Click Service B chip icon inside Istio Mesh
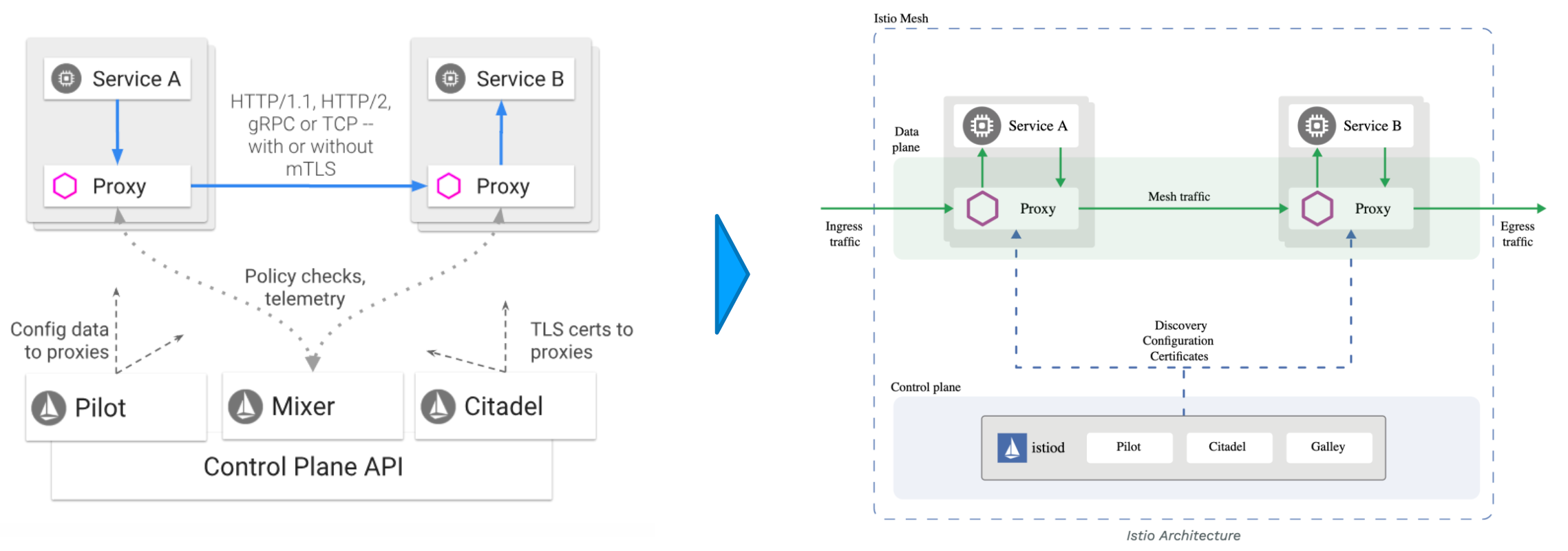1568x551 pixels. coord(1316,126)
